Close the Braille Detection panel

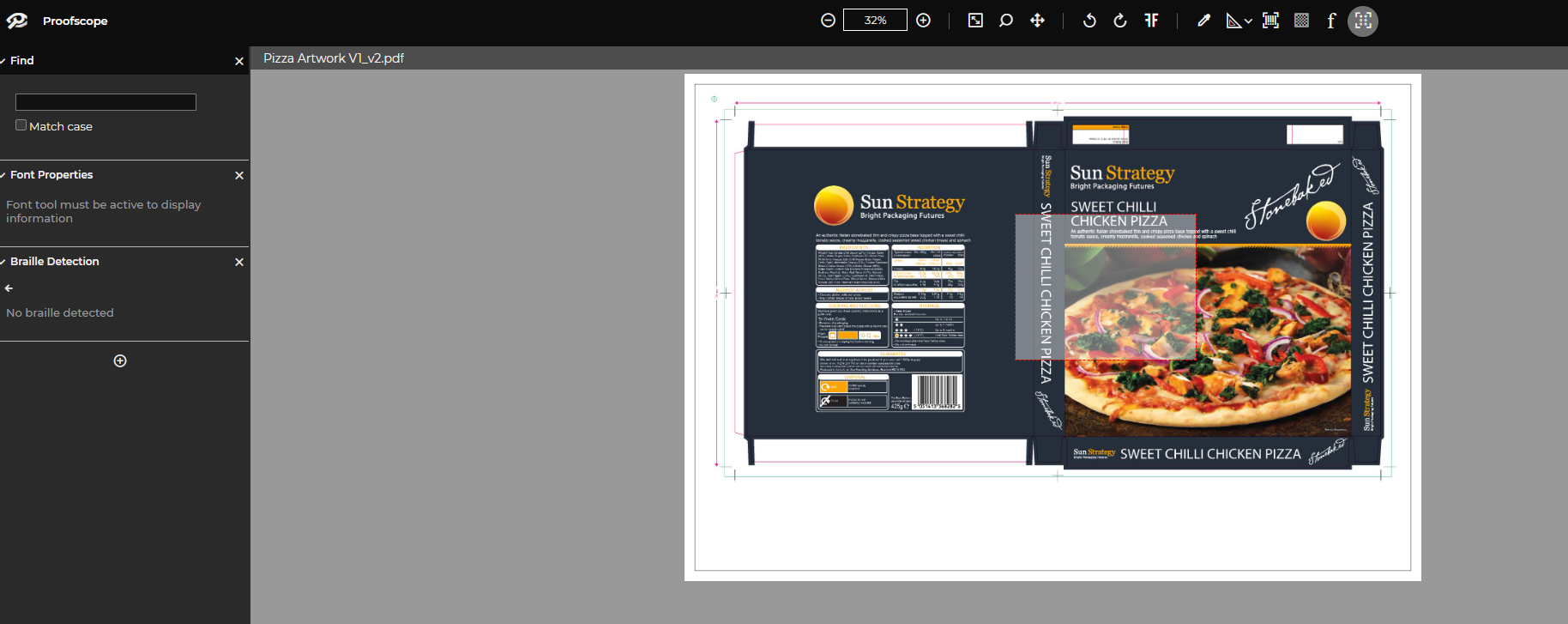[239, 262]
